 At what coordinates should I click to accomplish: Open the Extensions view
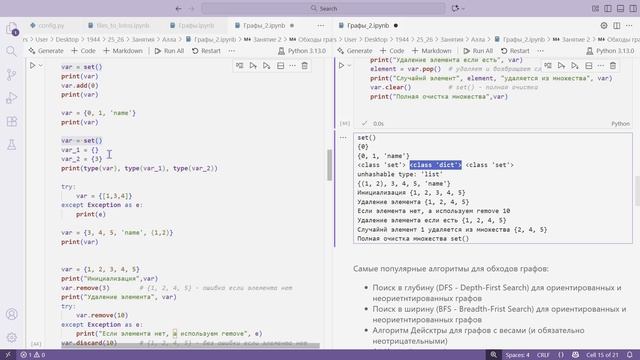(11, 121)
